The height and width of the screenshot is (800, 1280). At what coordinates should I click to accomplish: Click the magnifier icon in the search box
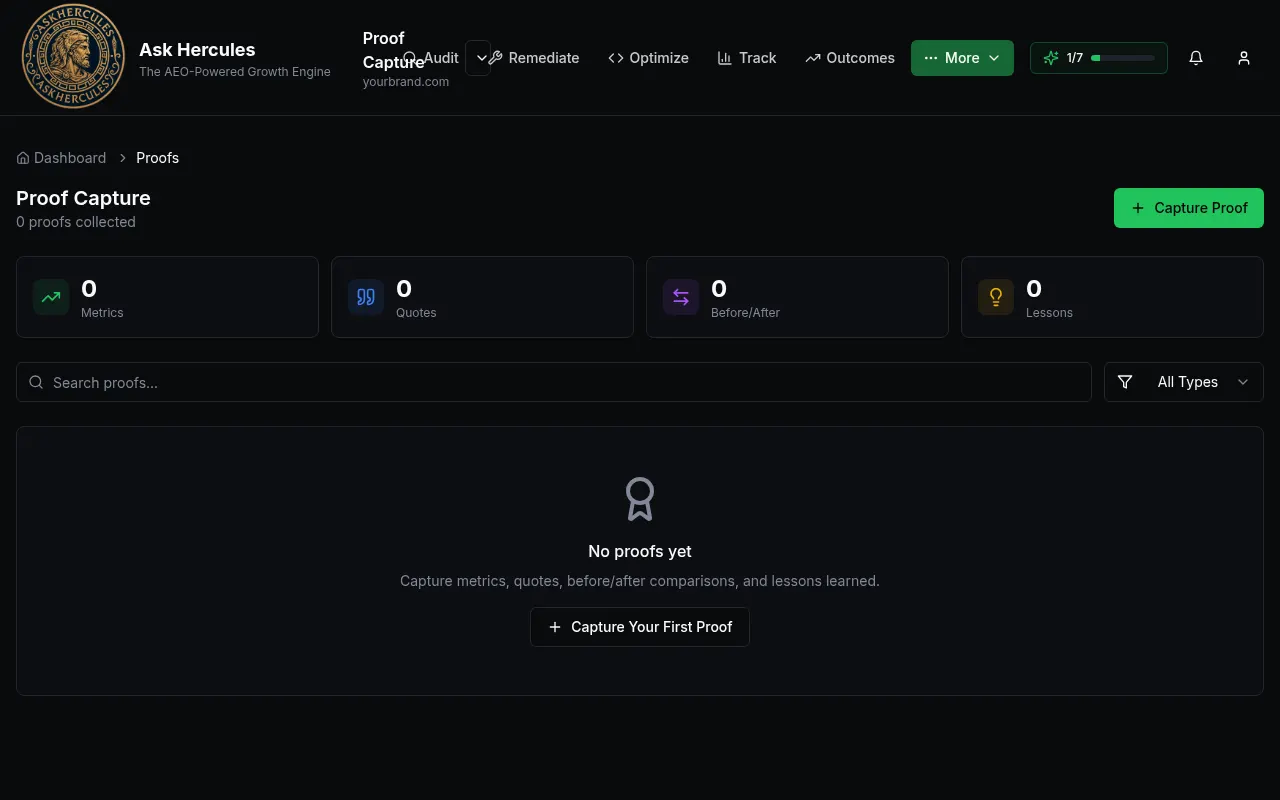point(36,382)
